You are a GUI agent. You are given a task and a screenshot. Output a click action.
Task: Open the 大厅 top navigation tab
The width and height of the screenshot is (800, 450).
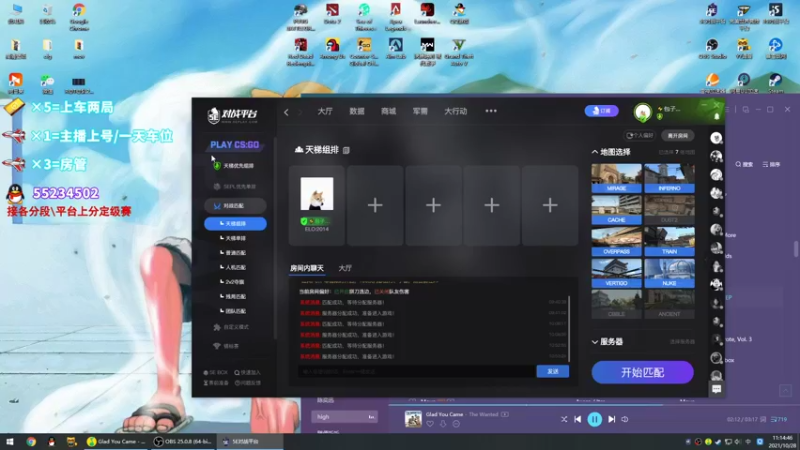coord(325,111)
